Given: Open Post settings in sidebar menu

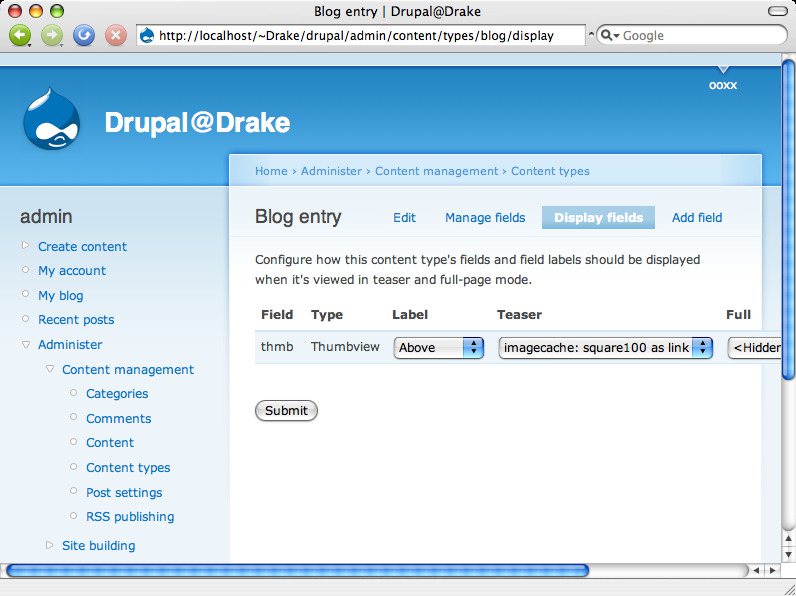Looking at the screenshot, I should pos(124,492).
